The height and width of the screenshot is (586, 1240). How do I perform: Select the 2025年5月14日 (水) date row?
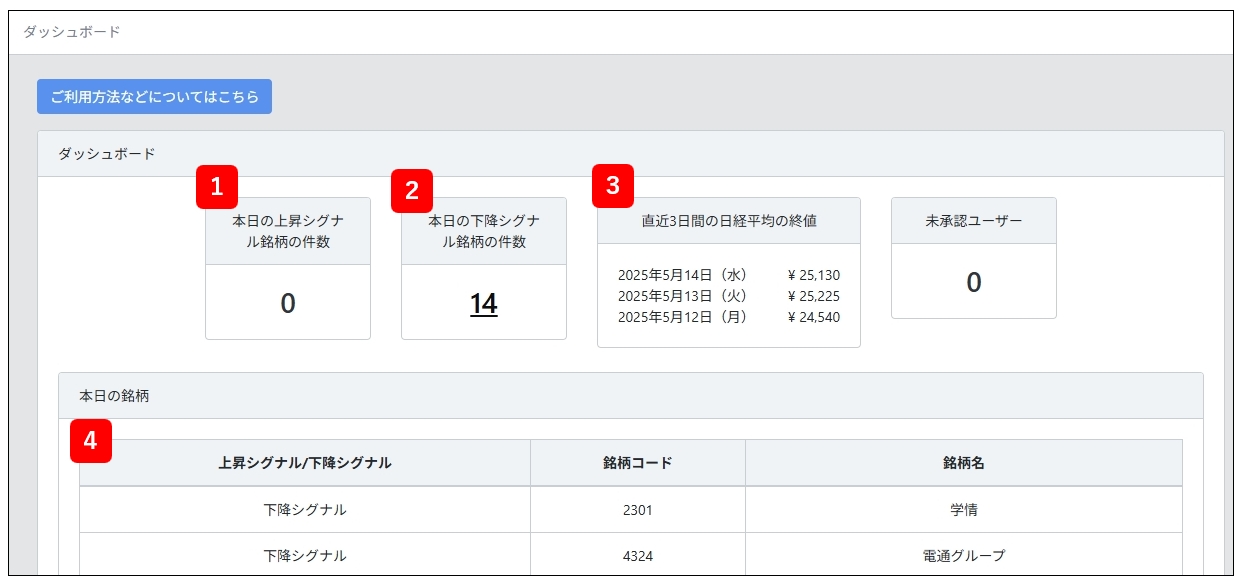[682, 275]
